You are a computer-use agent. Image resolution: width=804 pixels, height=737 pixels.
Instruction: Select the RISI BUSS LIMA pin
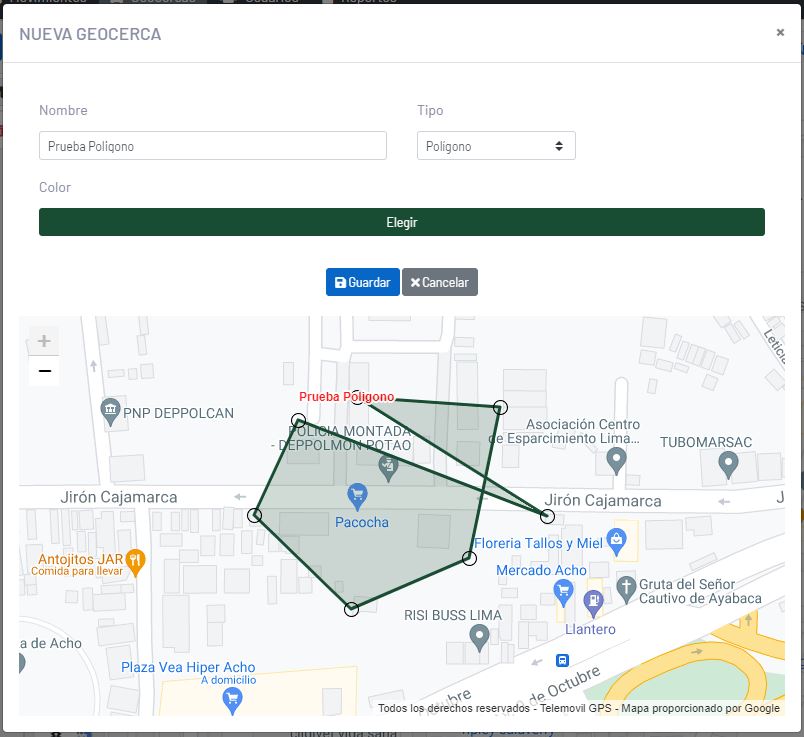click(x=479, y=639)
